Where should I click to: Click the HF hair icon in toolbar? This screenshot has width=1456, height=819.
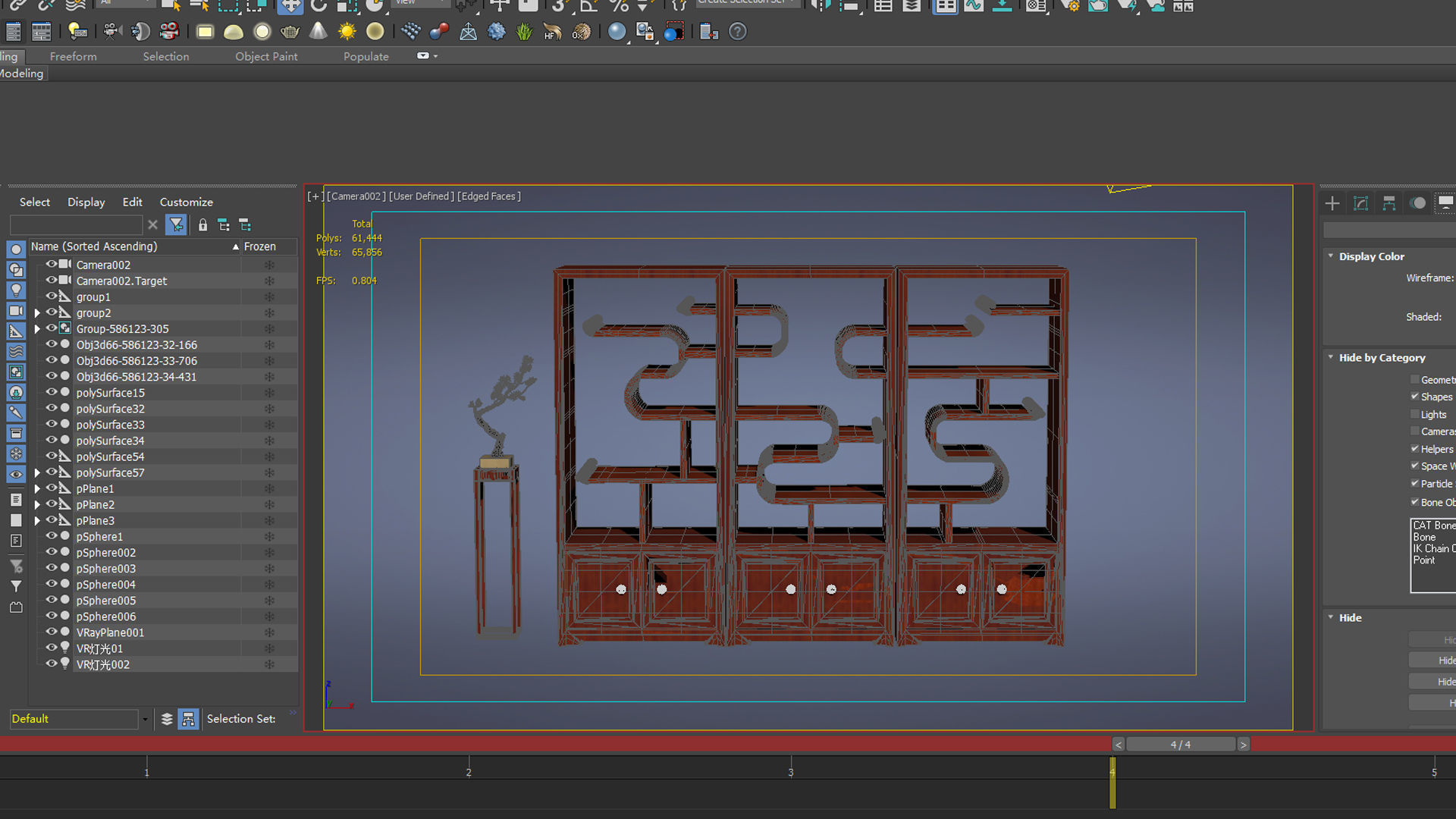click(x=553, y=32)
